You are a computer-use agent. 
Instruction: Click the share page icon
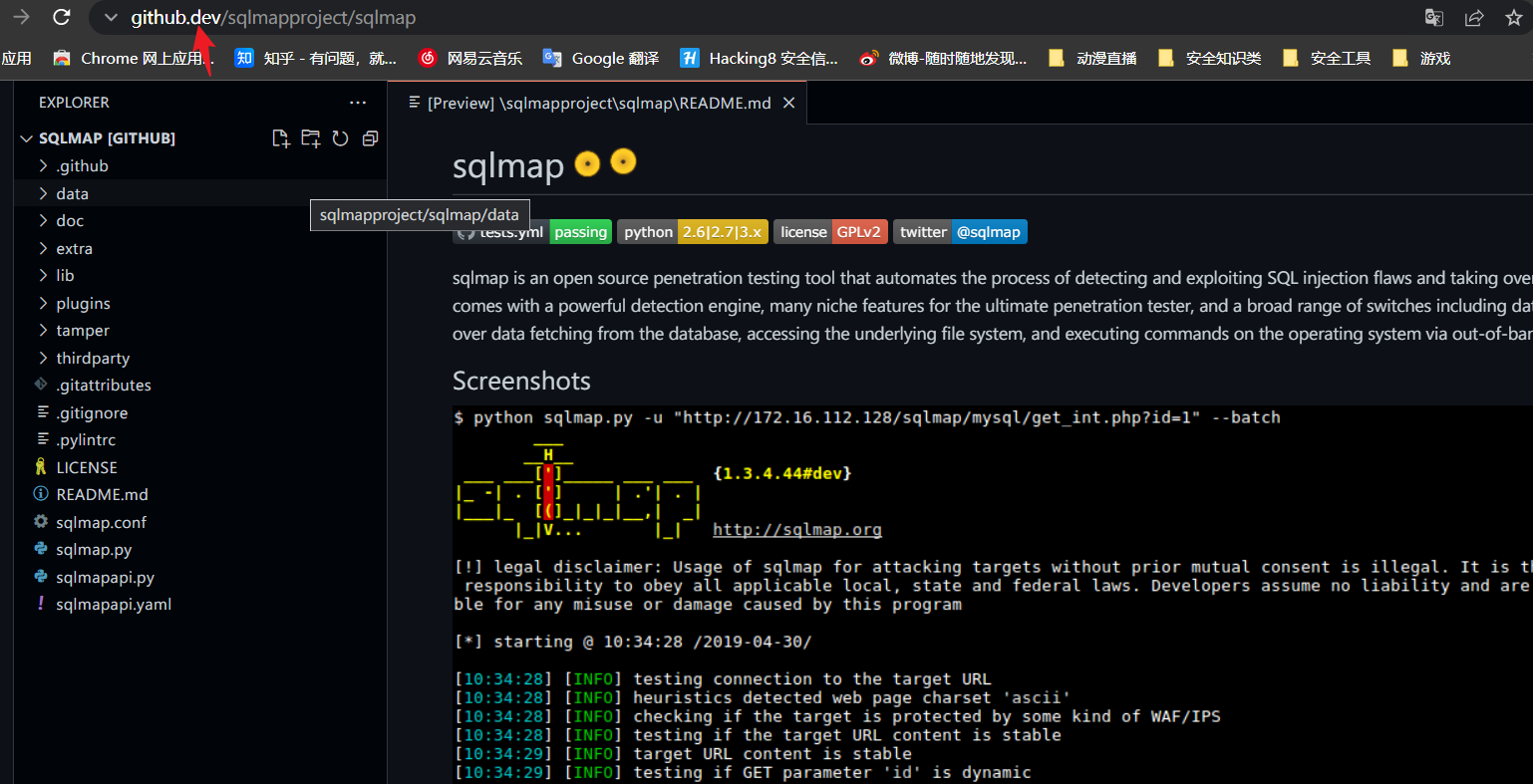pos(1474,18)
